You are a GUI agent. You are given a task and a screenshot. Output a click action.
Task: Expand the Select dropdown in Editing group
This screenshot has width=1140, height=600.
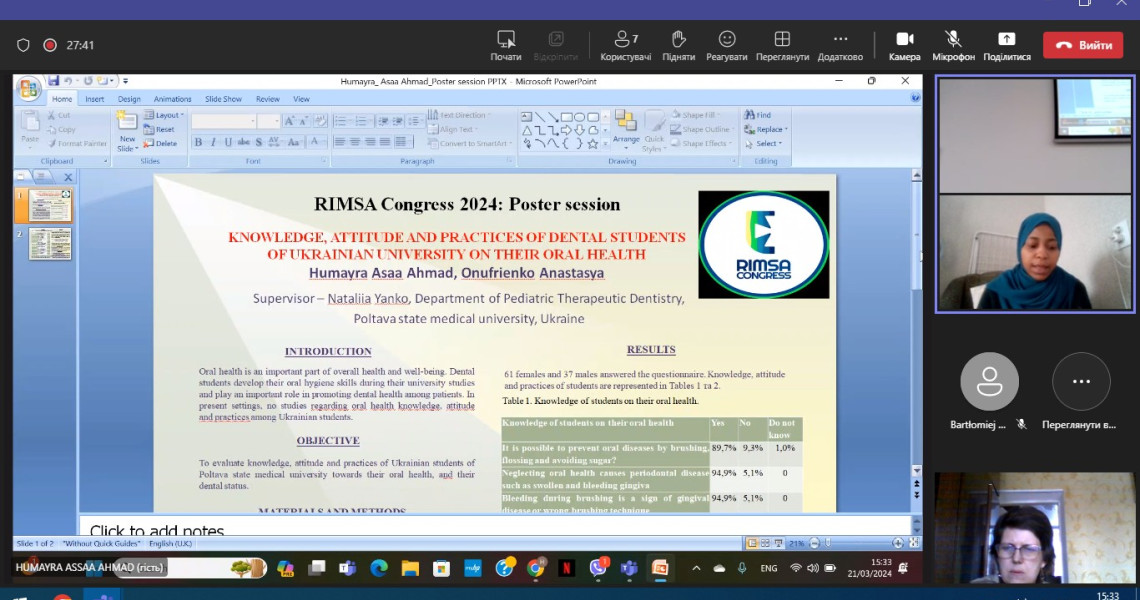[763, 143]
